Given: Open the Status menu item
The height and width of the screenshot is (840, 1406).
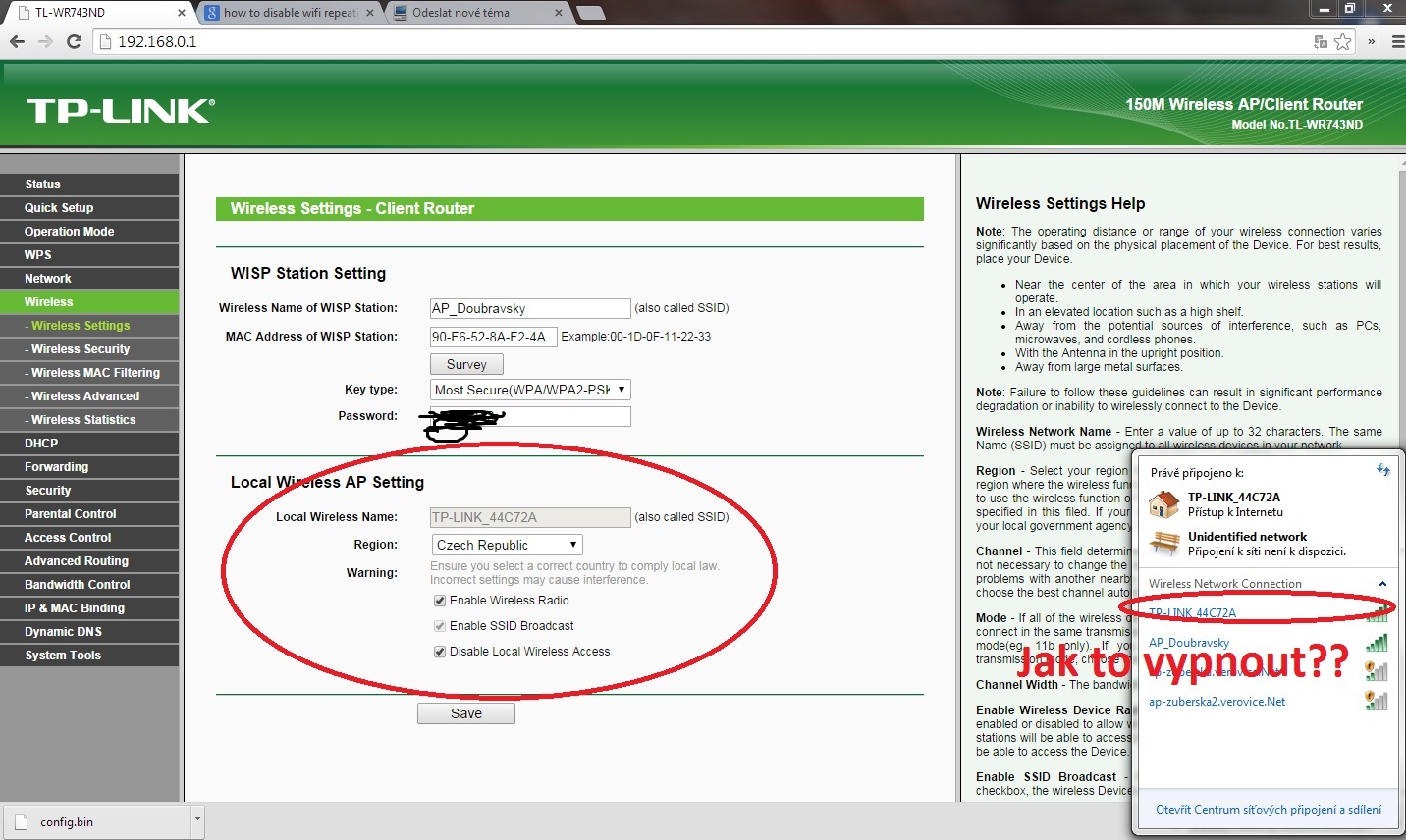Looking at the screenshot, I should [89, 184].
